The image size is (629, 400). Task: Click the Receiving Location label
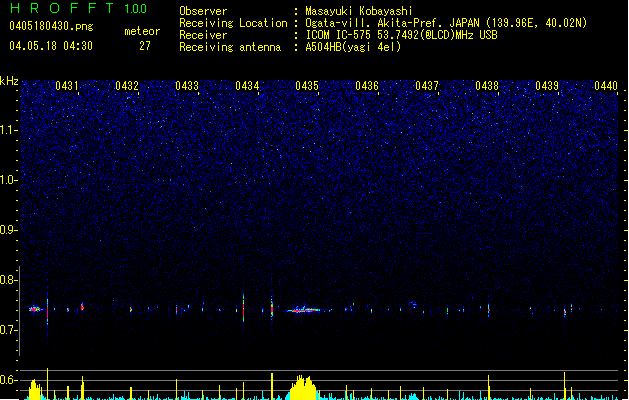233,23
